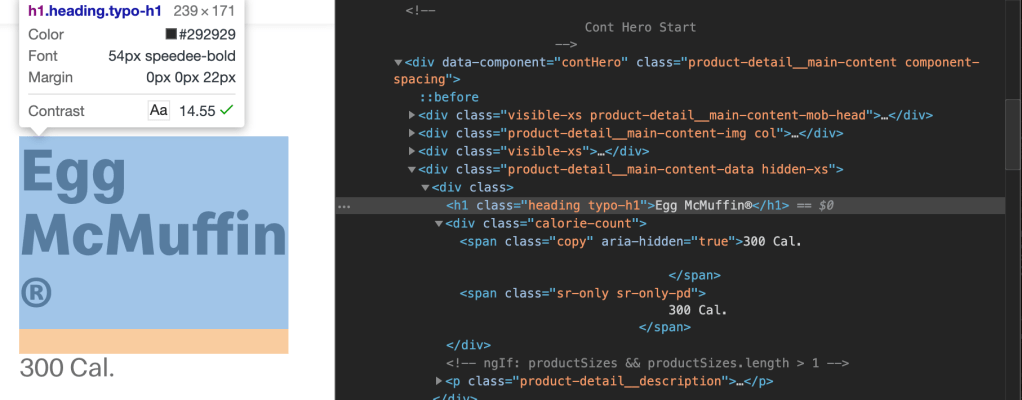Click the 300 Cal. text below the page heading
1022x400 pixels.
[x=68, y=368]
